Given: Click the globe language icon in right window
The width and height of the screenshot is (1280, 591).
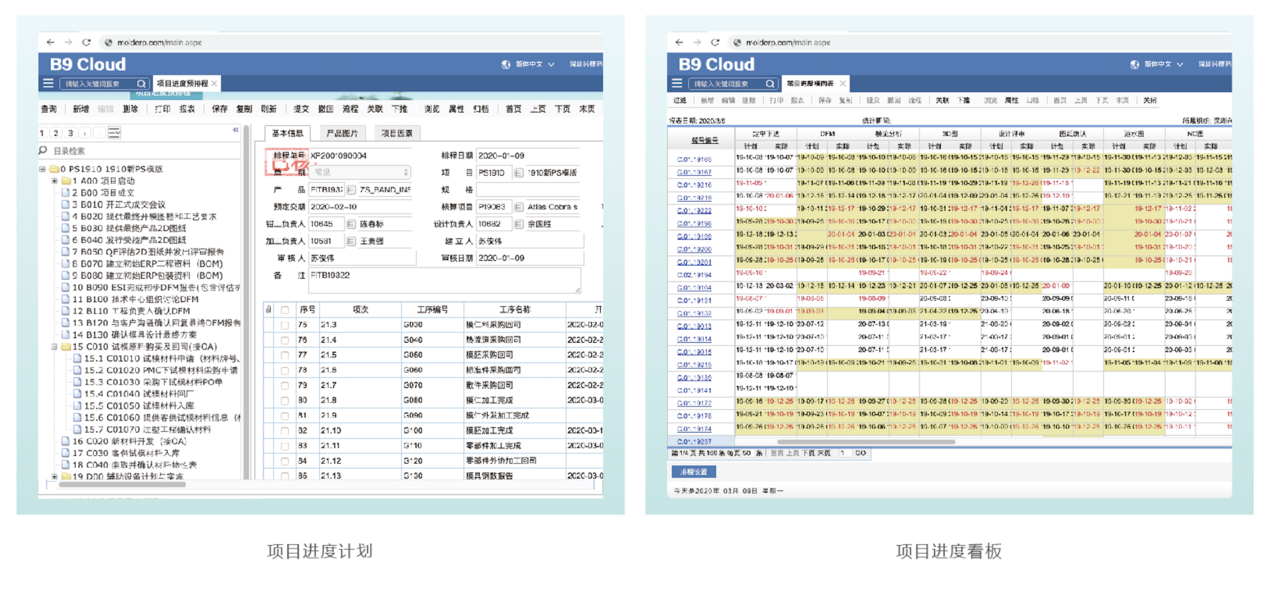Looking at the screenshot, I should (x=1134, y=64).
